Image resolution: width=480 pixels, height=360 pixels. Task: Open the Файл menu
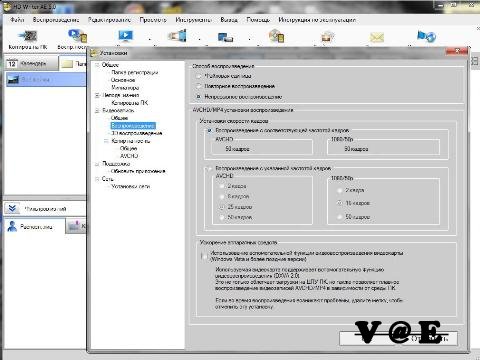(17, 20)
